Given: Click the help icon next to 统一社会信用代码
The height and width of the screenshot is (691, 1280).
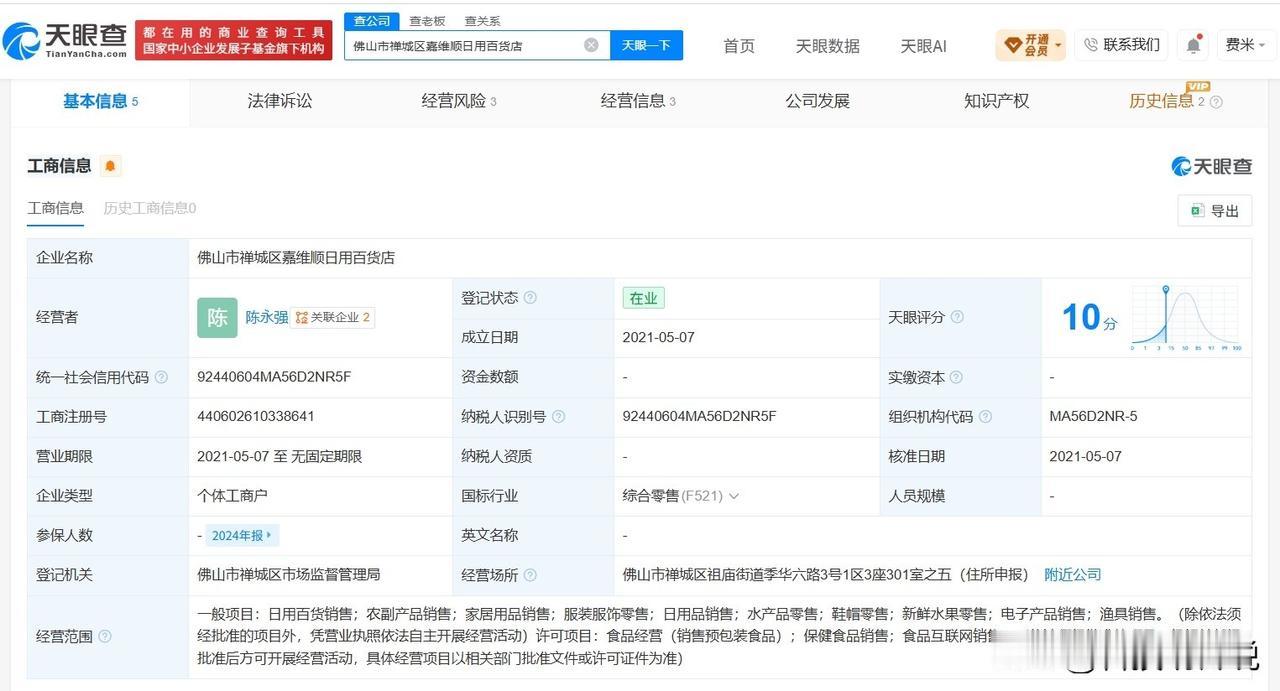Looking at the screenshot, I should point(161,377).
